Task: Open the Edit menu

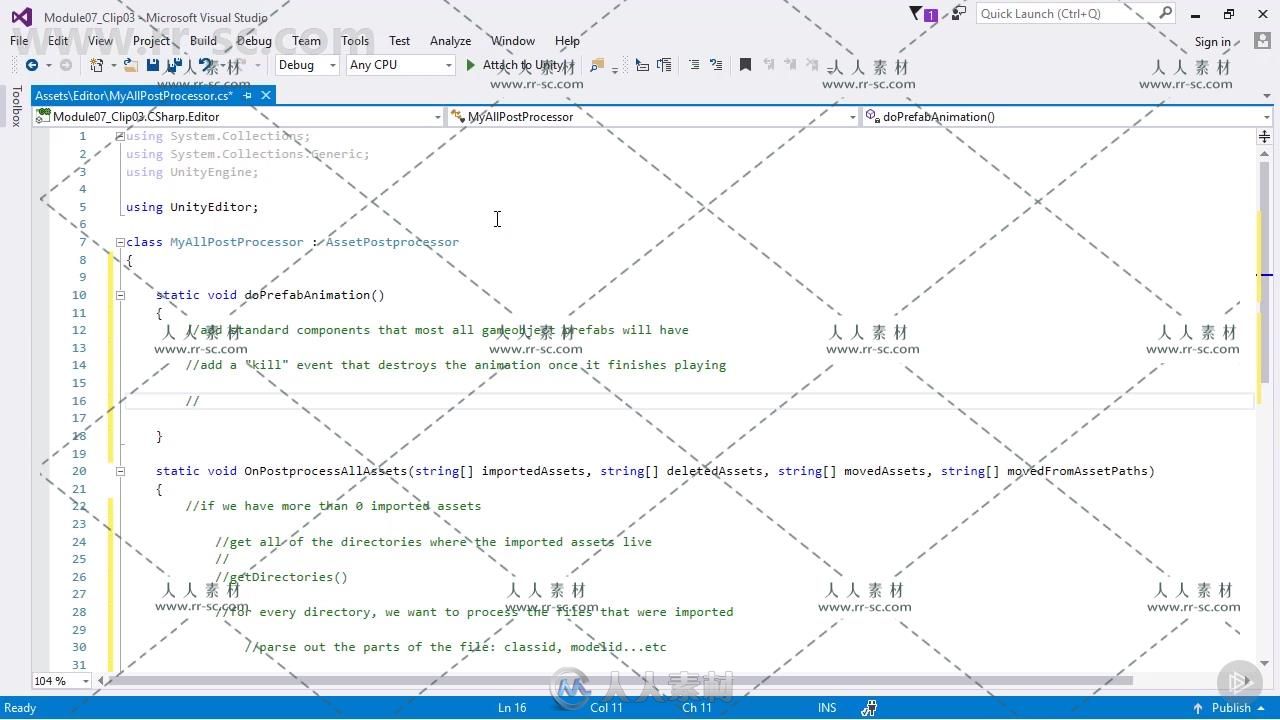Action: click(58, 41)
